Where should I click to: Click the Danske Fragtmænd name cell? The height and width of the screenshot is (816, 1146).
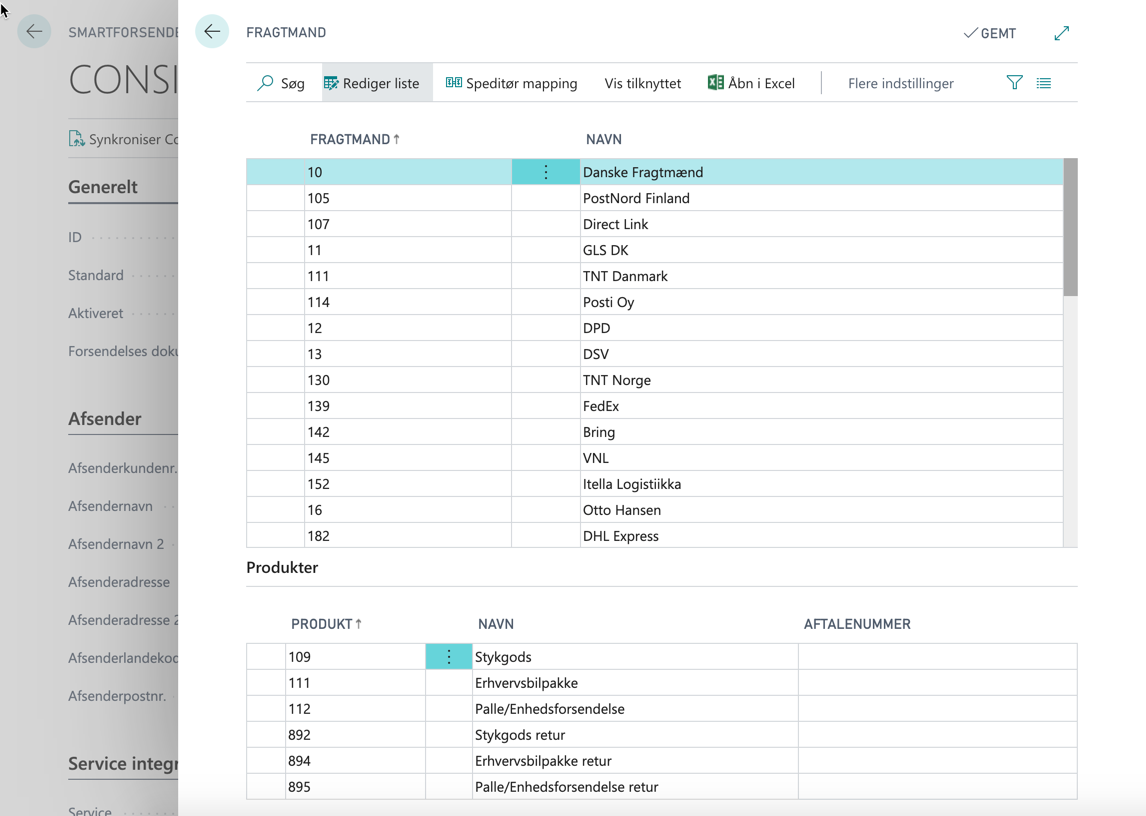point(821,172)
